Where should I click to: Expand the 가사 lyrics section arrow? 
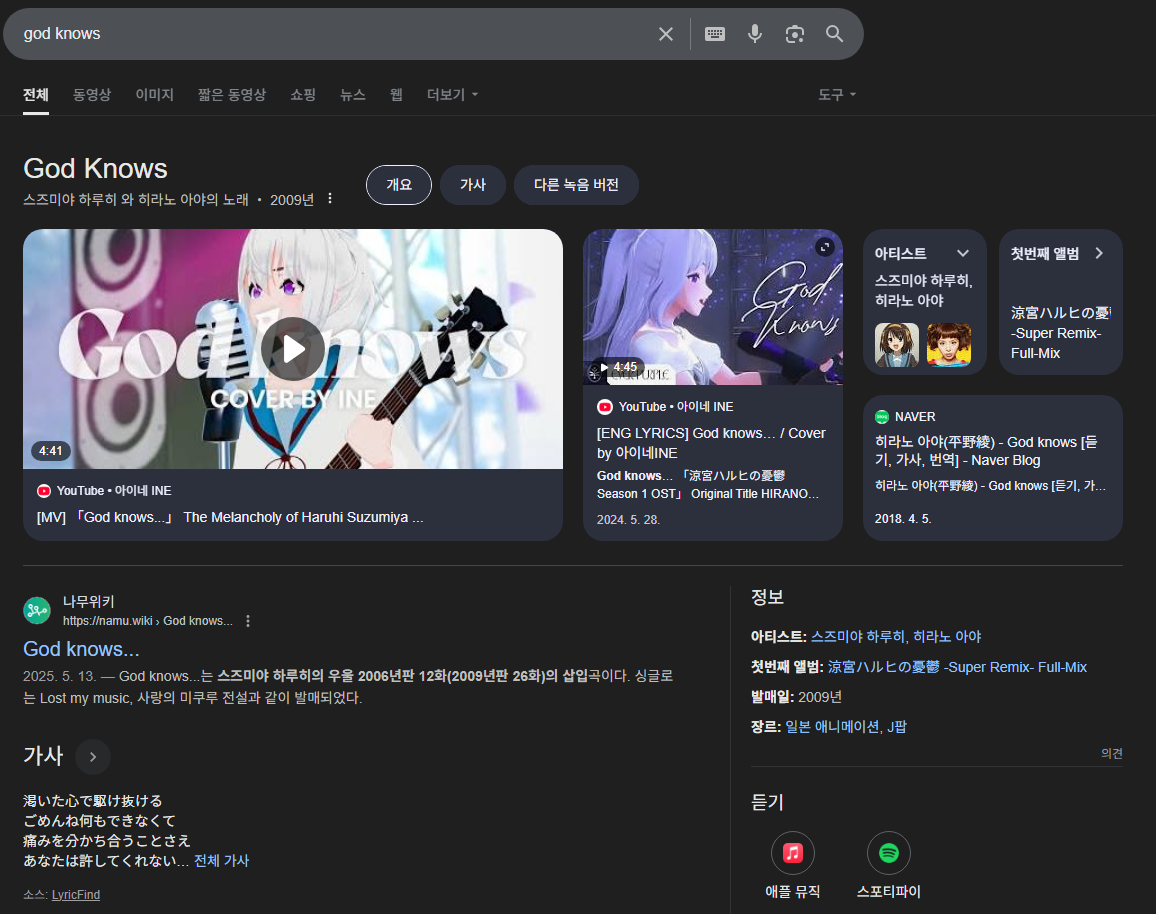93,757
